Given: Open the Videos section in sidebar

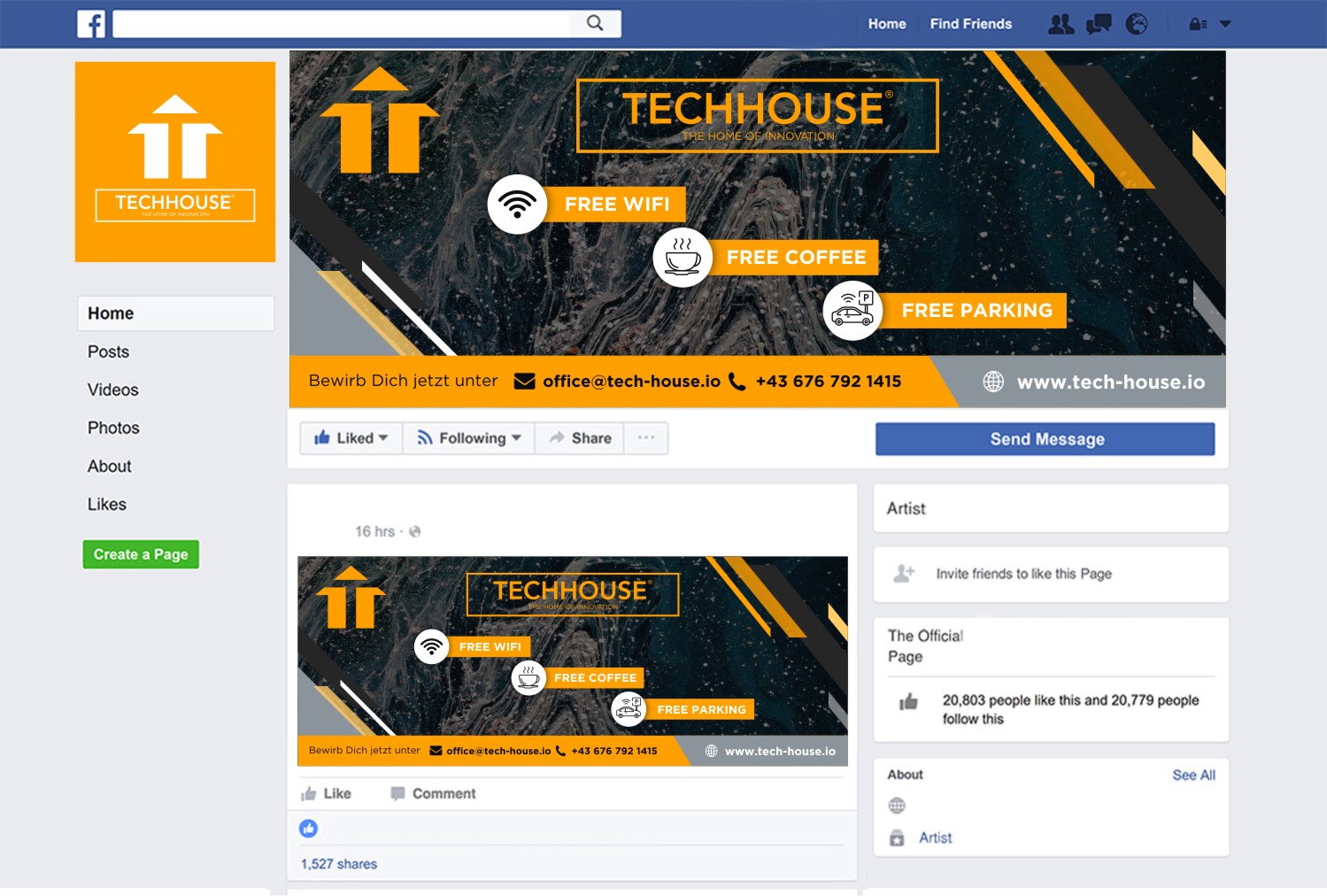Looking at the screenshot, I should coord(112,390).
